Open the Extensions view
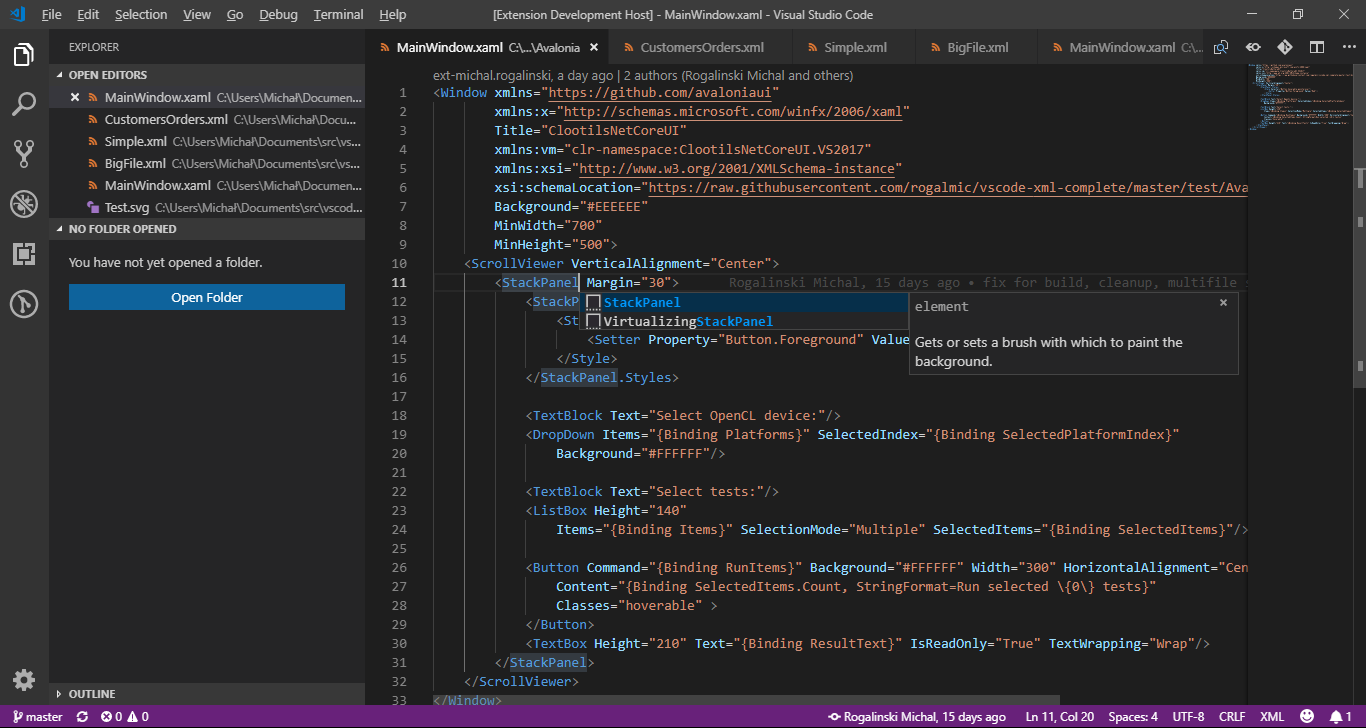Screen dimensions: 1366x728 [x=24, y=253]
